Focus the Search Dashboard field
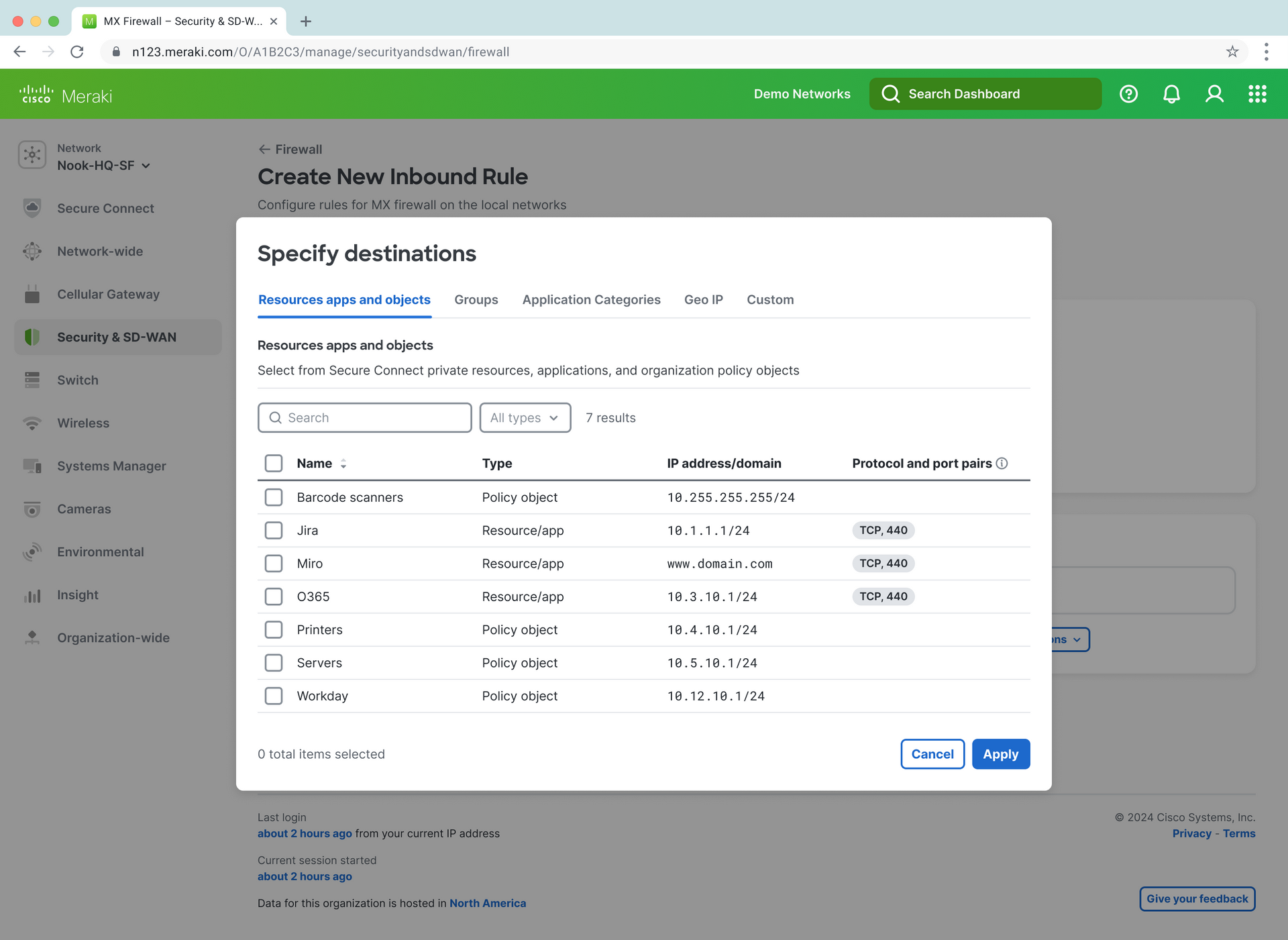1288x940 pixels. pyautogui.click(x=985, y=94)
